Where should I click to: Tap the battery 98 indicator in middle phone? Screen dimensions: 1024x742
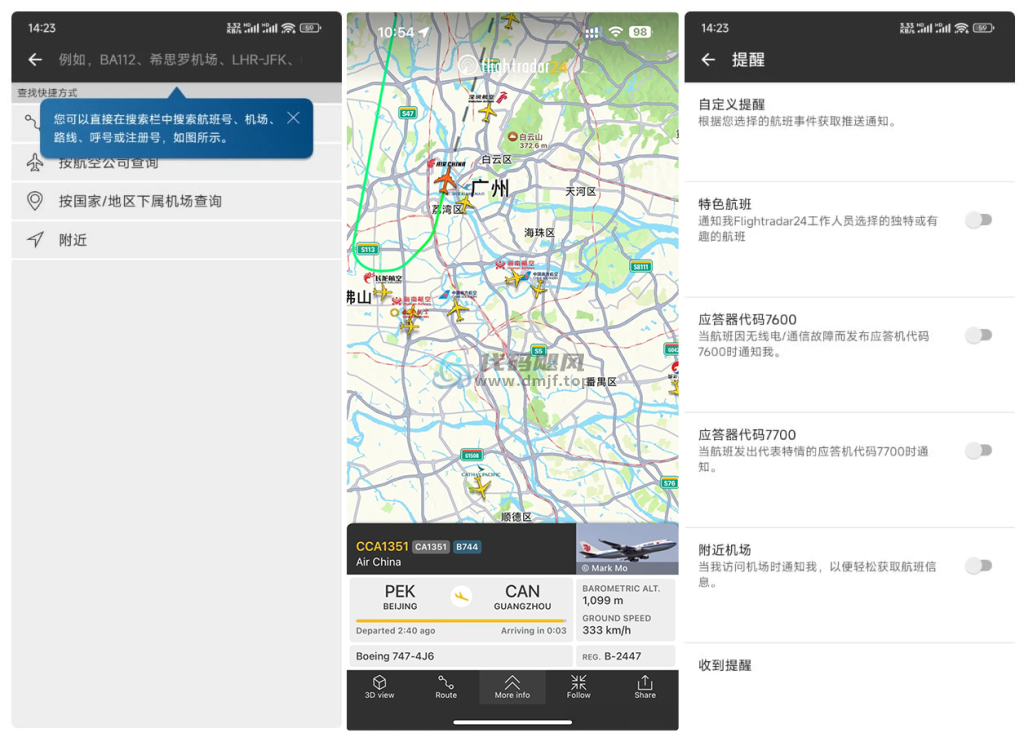click(640, 31)
